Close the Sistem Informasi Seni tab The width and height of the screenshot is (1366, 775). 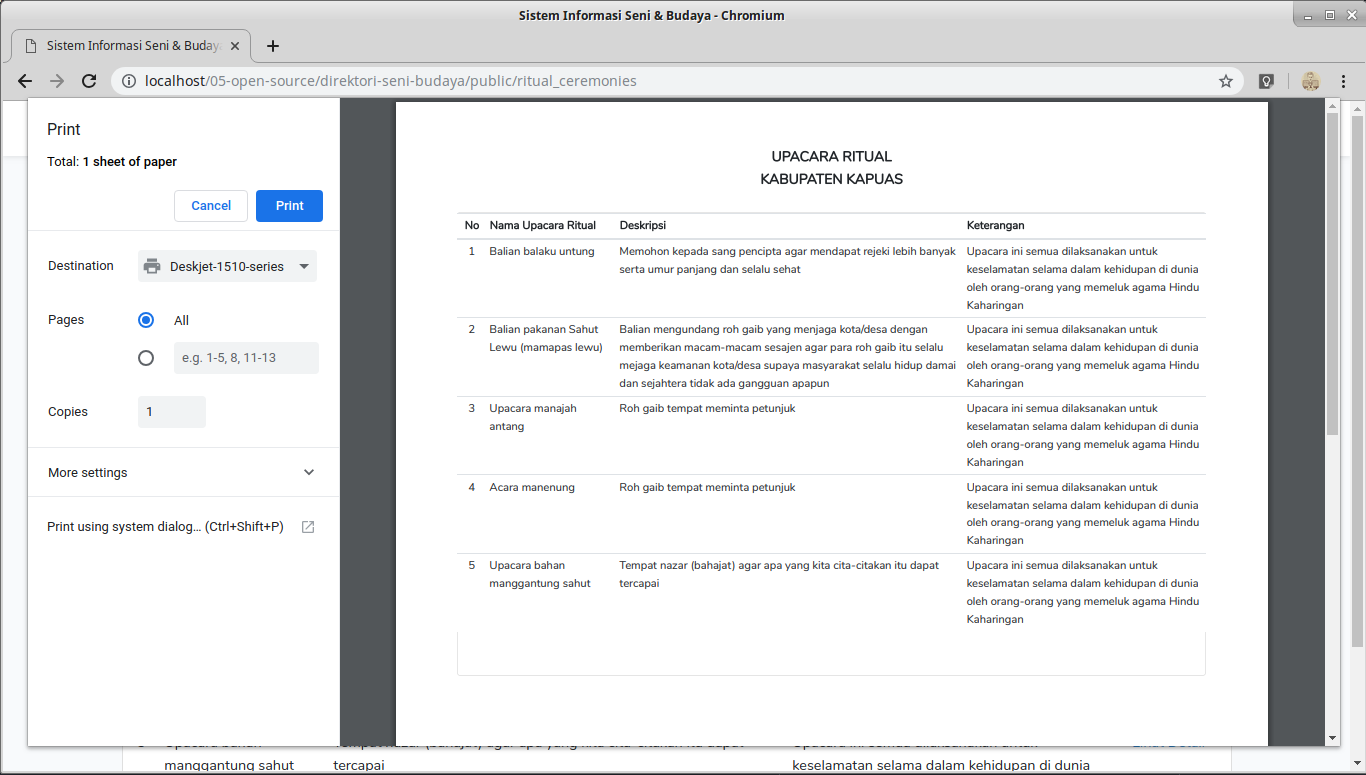coord(236,46)
